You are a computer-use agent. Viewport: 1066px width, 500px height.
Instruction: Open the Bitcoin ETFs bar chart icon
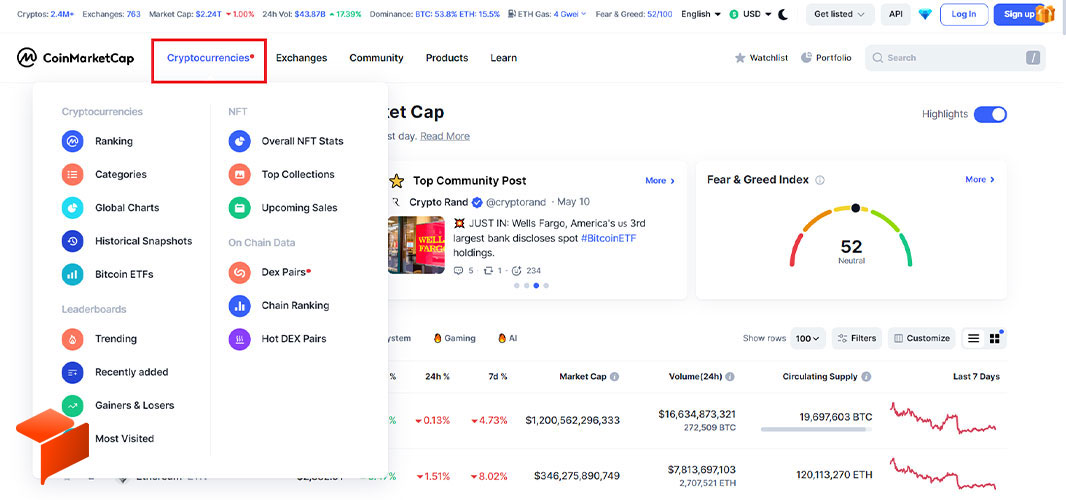point(72,275)
